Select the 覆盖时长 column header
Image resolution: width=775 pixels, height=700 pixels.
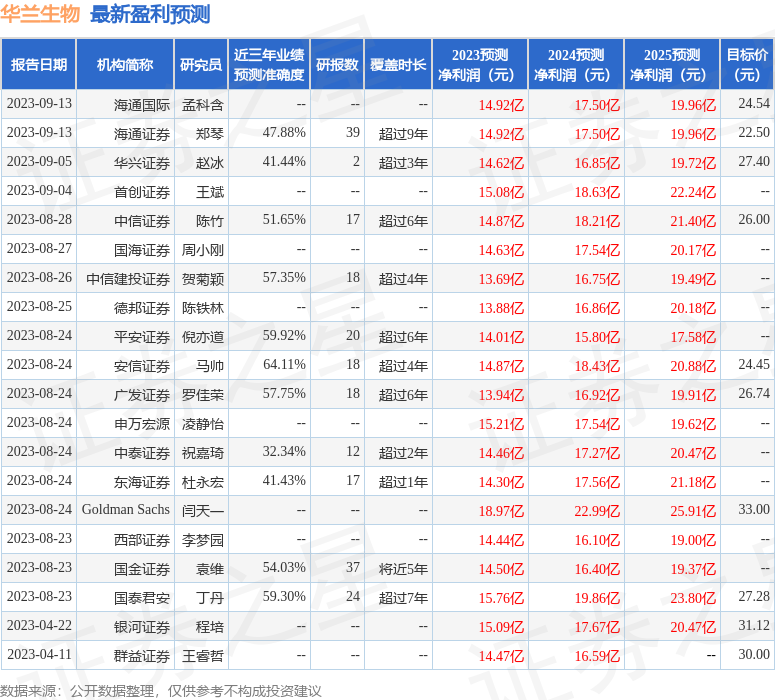click(x=398, y=64)
